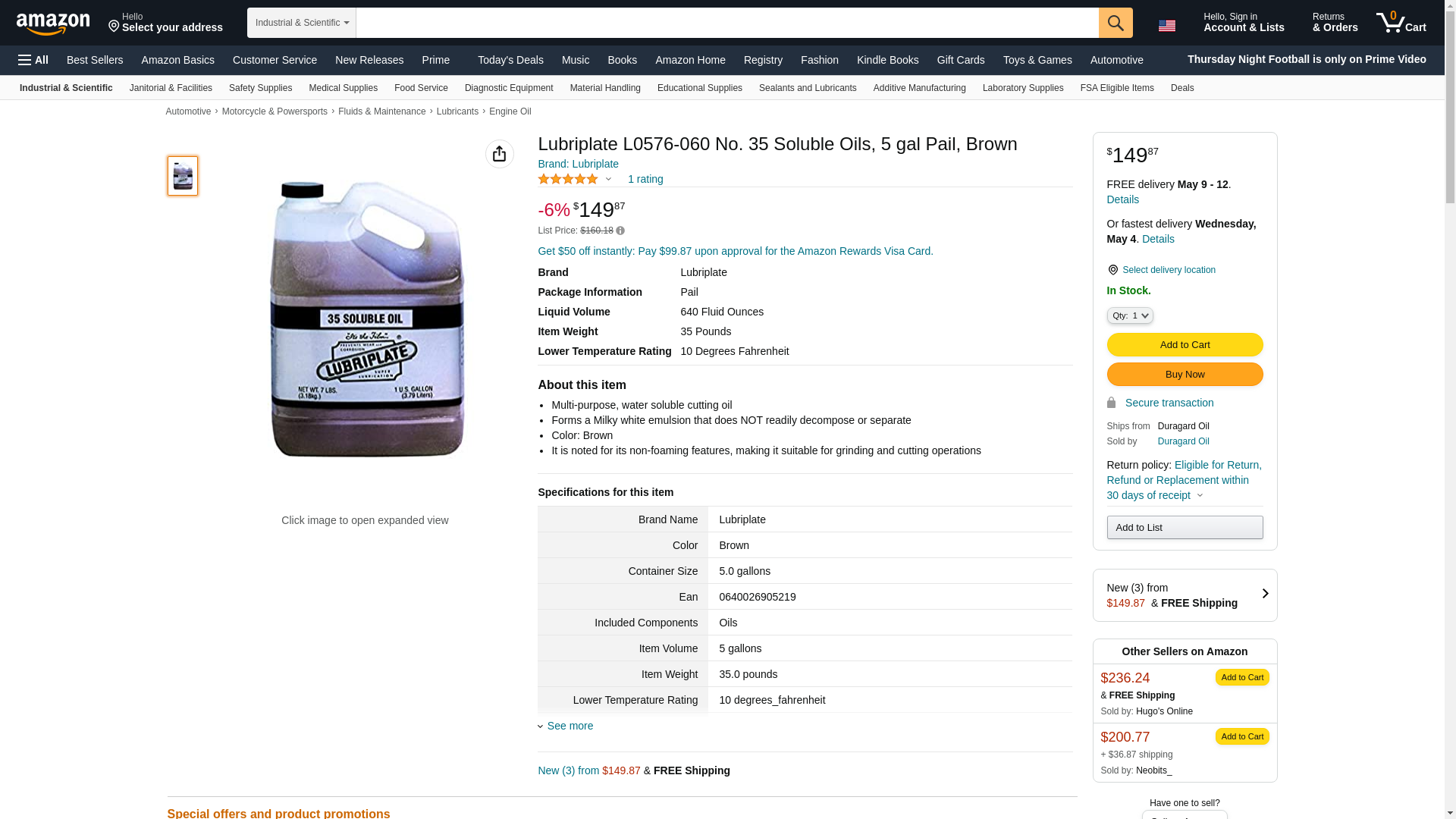Click the share icon on product image
This screenshot has width=1456, height=819.
pyautogui.click(x=499, y=154)
